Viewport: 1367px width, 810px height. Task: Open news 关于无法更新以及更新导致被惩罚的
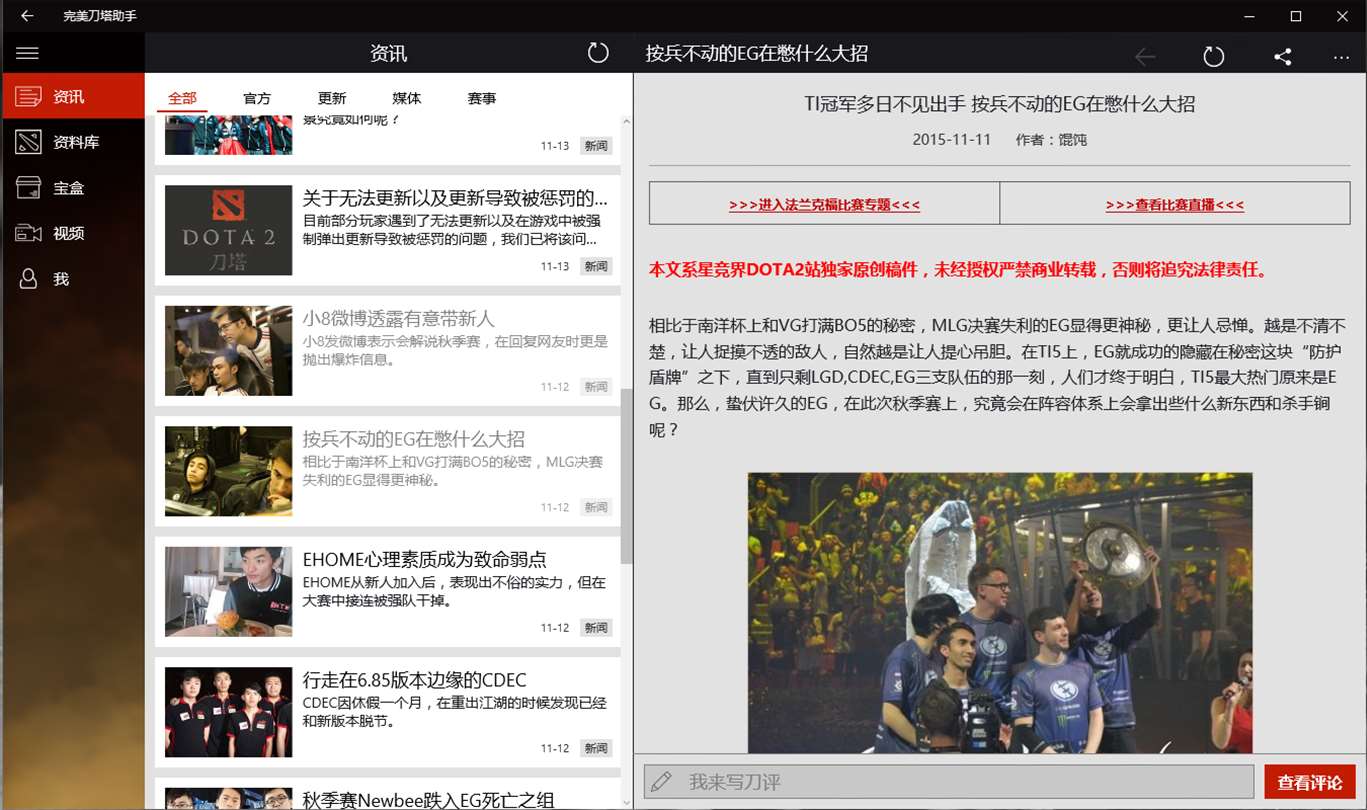click(388, 230)
